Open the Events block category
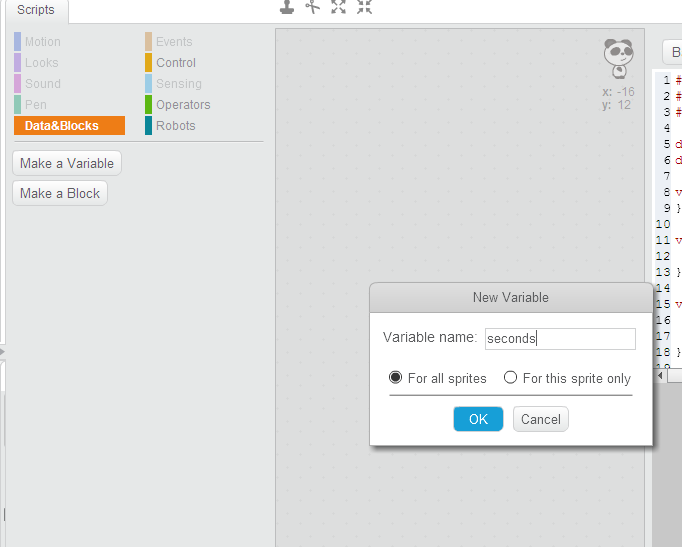The image size is (682, 547). point(169,42)
